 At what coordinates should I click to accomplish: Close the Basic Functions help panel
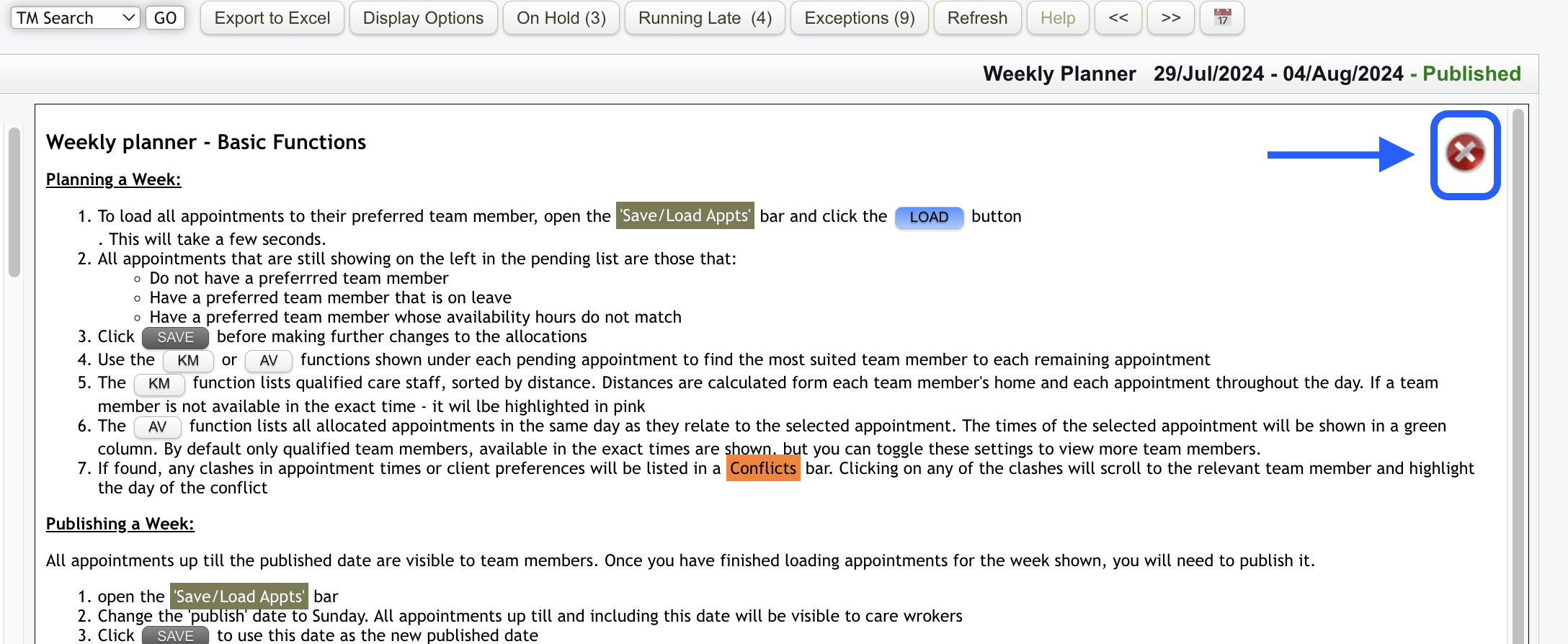(x=1465, y=153)
